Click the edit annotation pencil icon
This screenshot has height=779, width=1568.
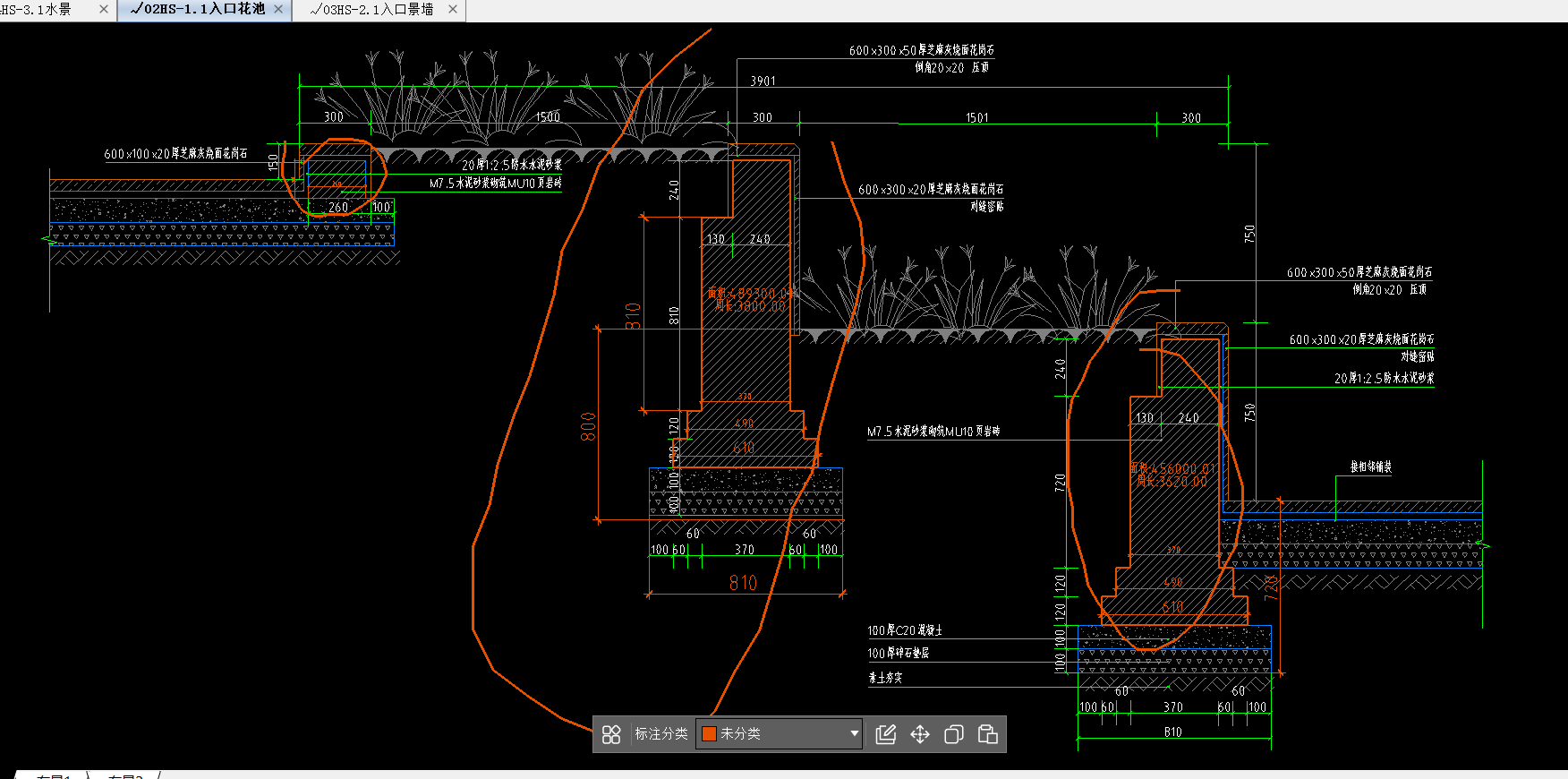tap(885, 734)
